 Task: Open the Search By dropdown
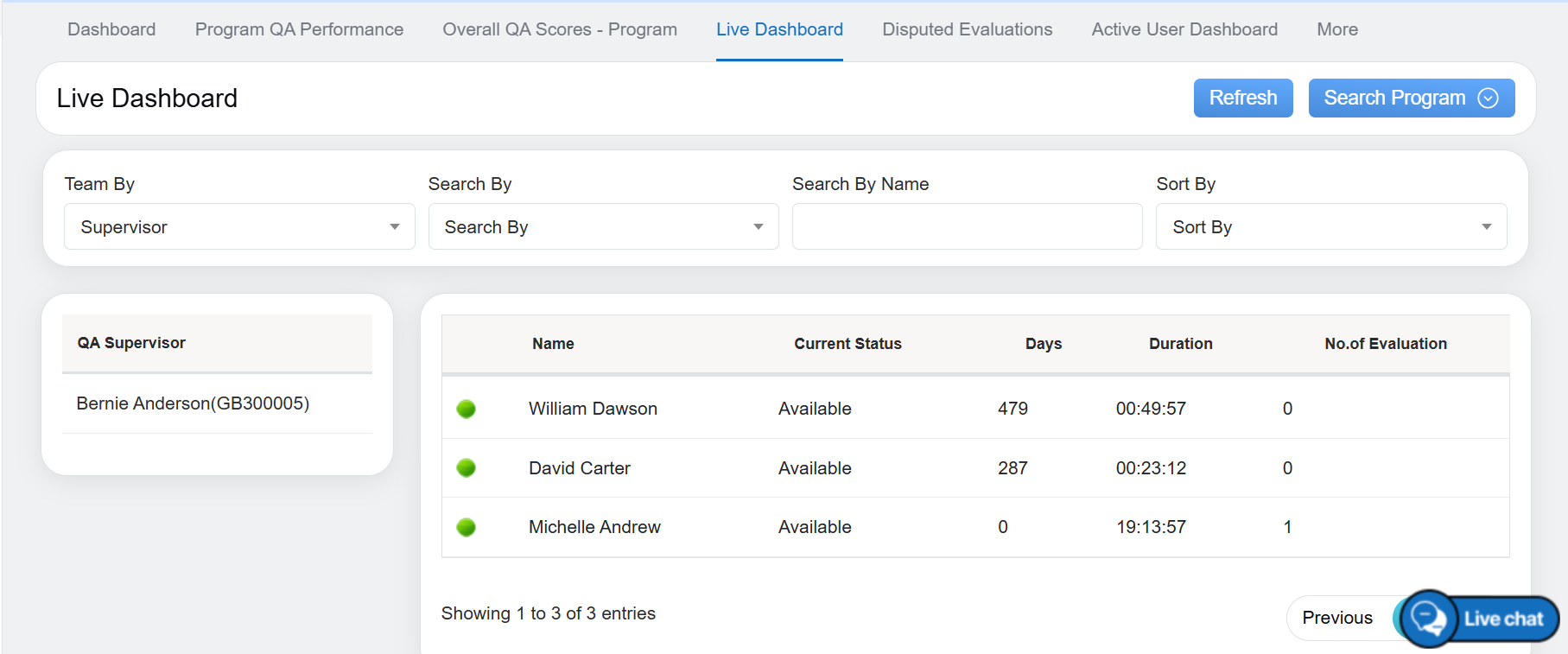603,227
